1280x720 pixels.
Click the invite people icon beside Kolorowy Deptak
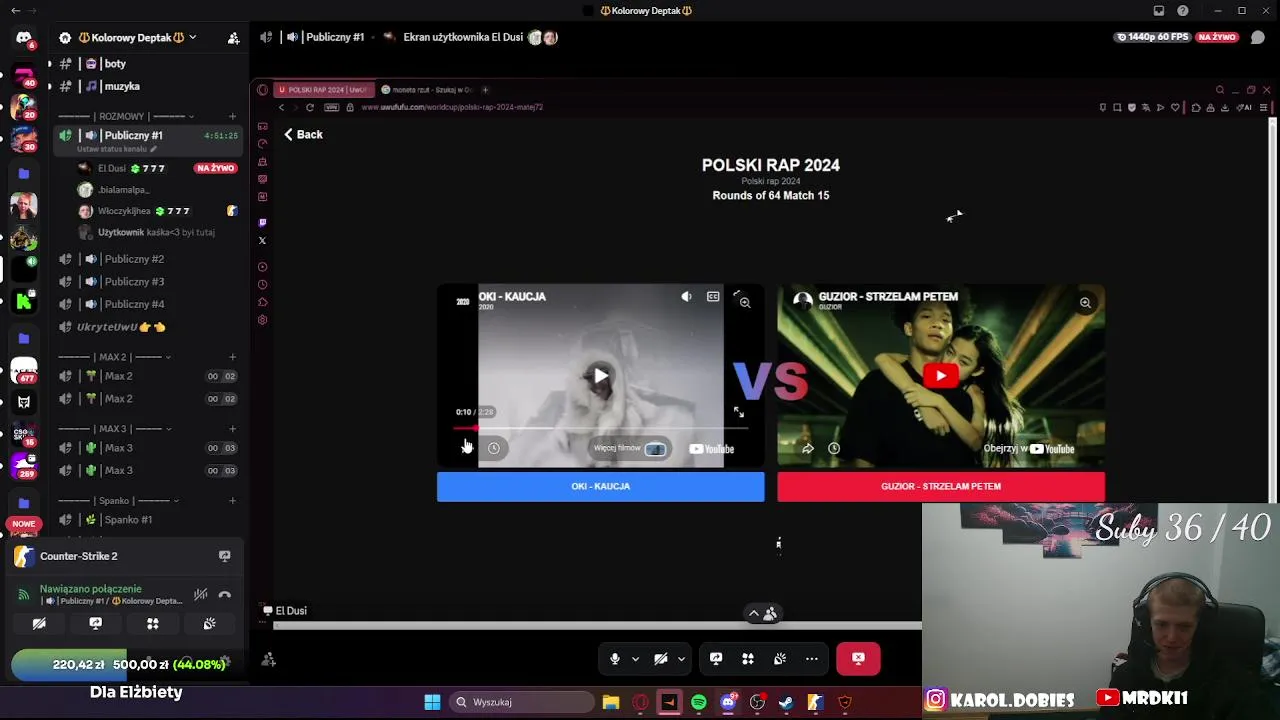[233, 38]
